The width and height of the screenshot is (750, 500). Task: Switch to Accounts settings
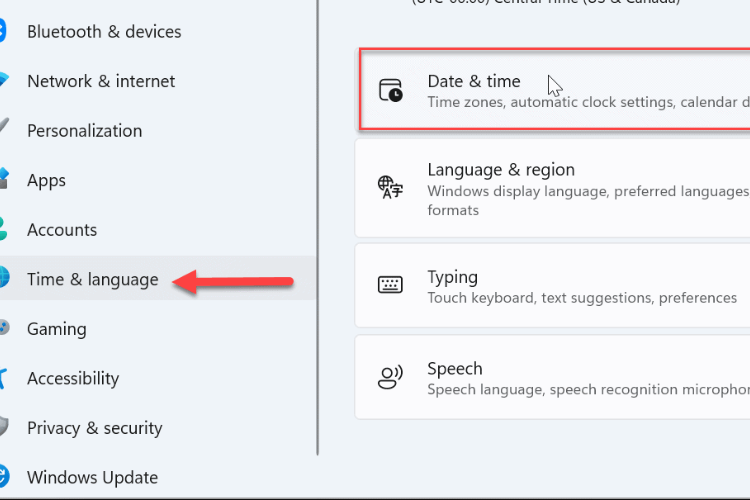[62, 230]
